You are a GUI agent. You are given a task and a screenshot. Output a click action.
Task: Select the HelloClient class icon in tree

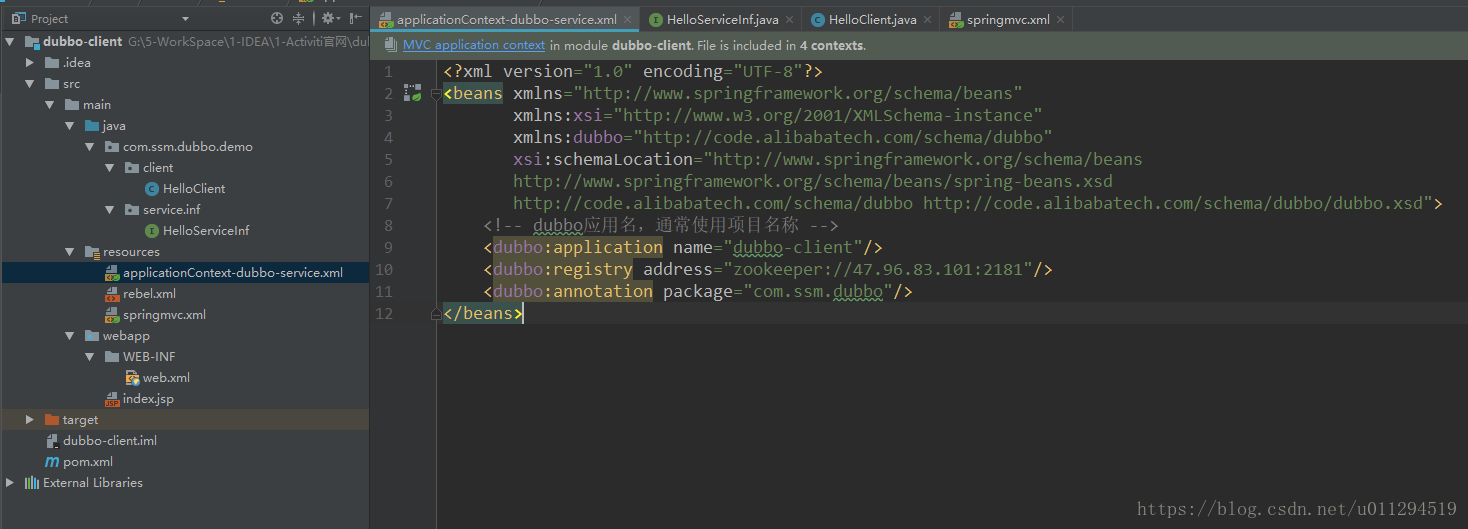pyautogui.click(x=152, y=189)
